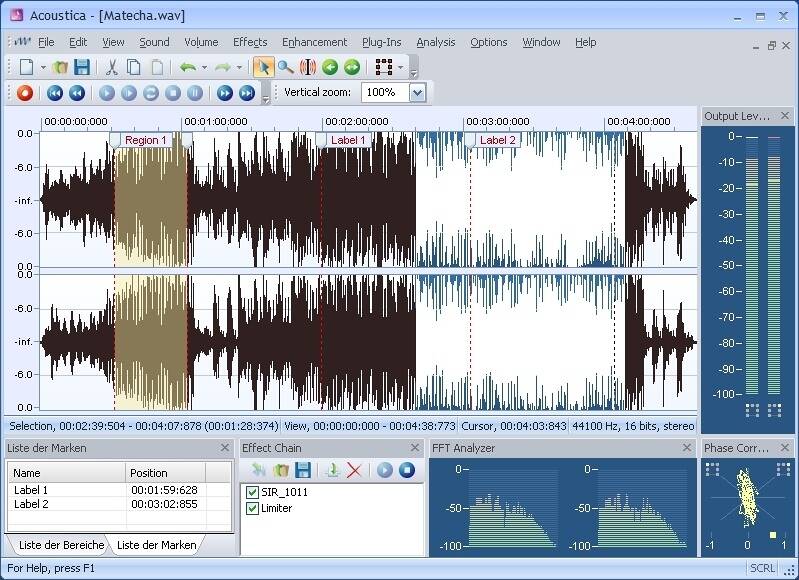This screenshot has width=799, height=580.
Task: Click the Position column header
Action: point(148,473)
